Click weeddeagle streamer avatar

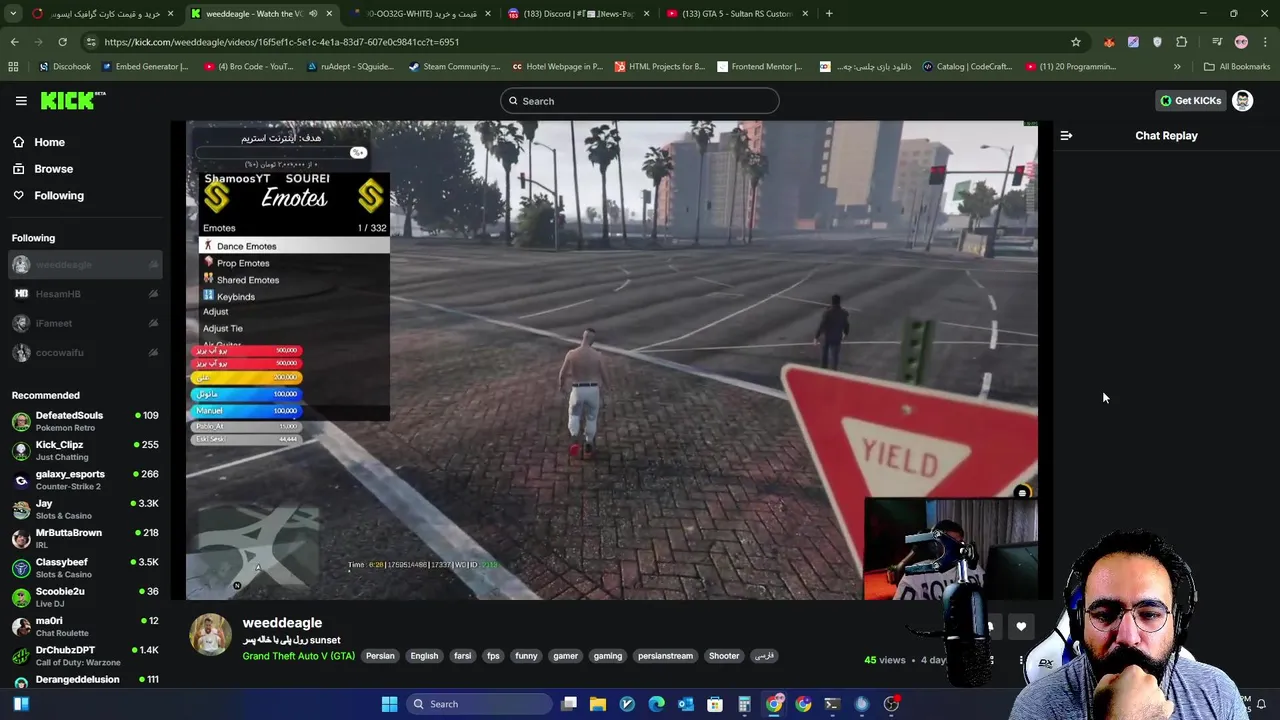coord(210,635)
